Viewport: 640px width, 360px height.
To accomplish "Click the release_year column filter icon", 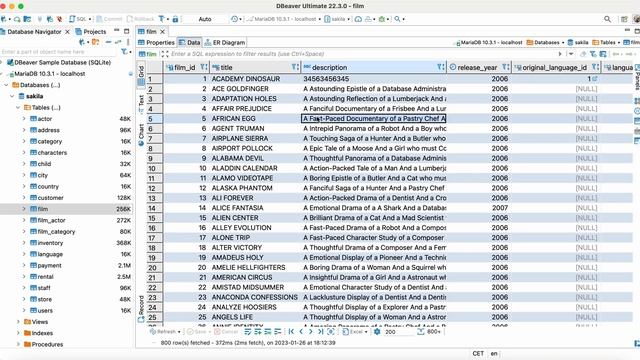I will click(x=505, y=67).
